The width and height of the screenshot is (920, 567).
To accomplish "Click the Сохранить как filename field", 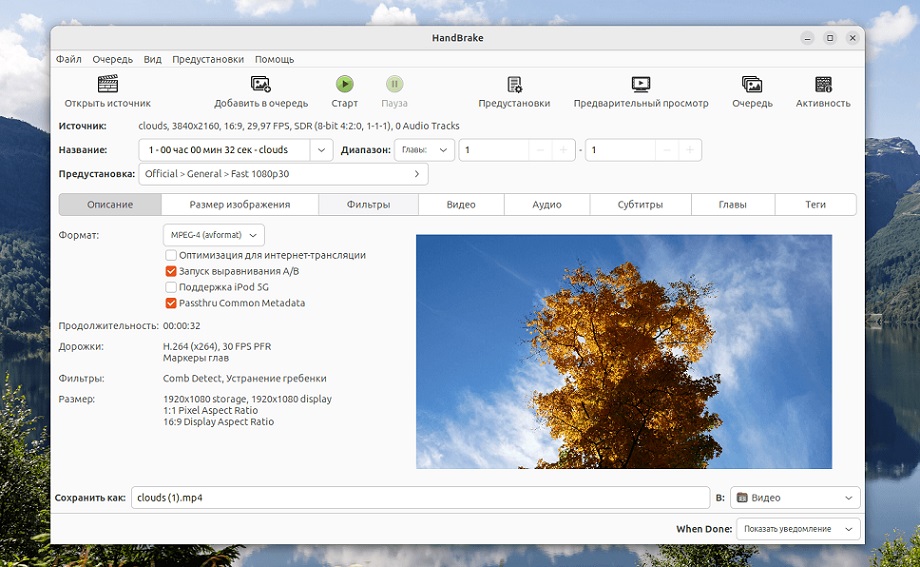I will tap(420, 498).
